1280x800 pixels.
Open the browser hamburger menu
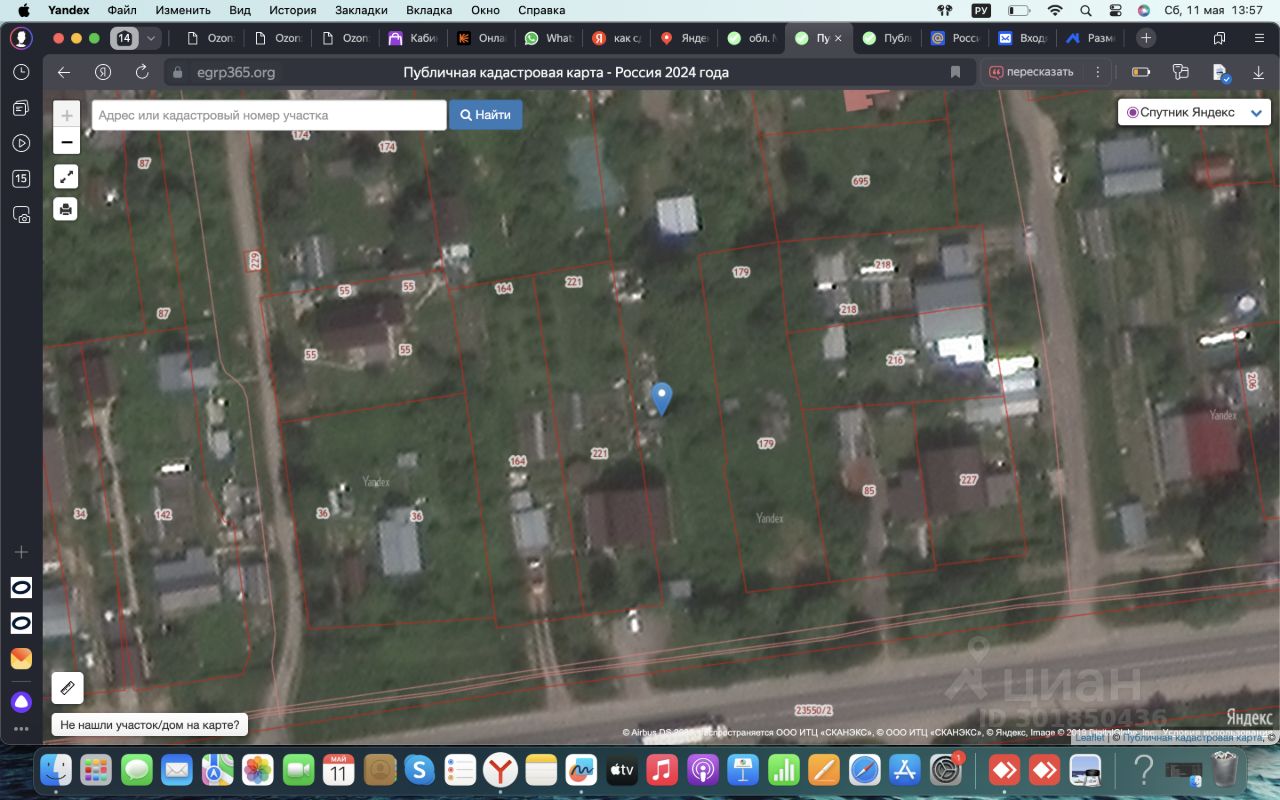pos(1258,38)
